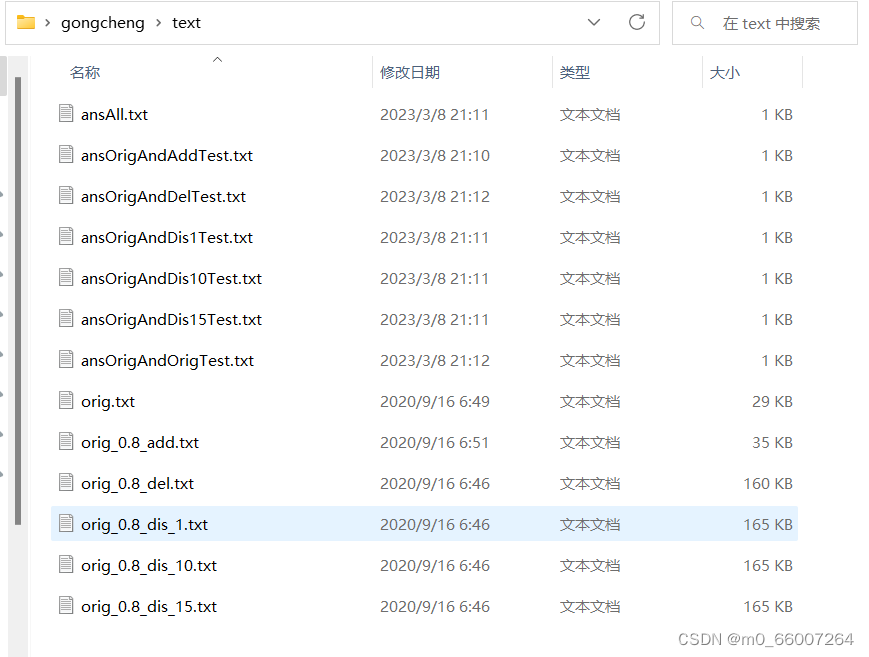This screenshot has width=869, height=657.
Task: Select file name ansOrigAndAddTest.txt
Action: [167, 156]
